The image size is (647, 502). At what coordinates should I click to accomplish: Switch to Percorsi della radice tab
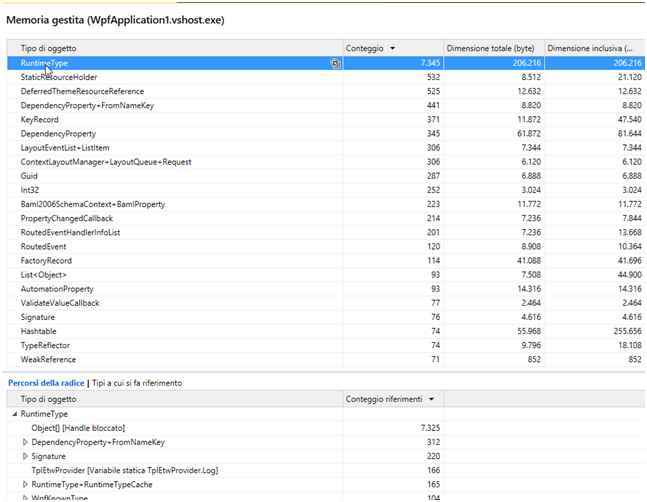pyautogui.click(x=46, y=383)
